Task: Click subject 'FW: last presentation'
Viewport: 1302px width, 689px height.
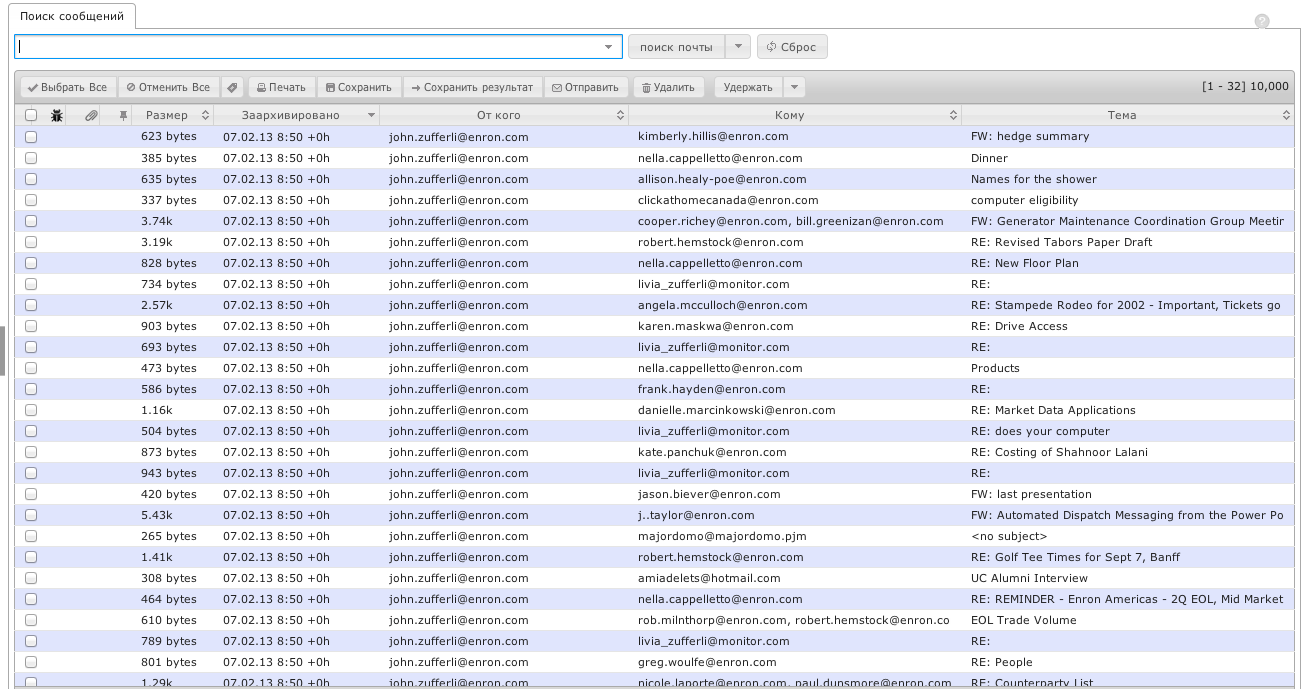Action: pyautogui.click(x=1031, y=494)
